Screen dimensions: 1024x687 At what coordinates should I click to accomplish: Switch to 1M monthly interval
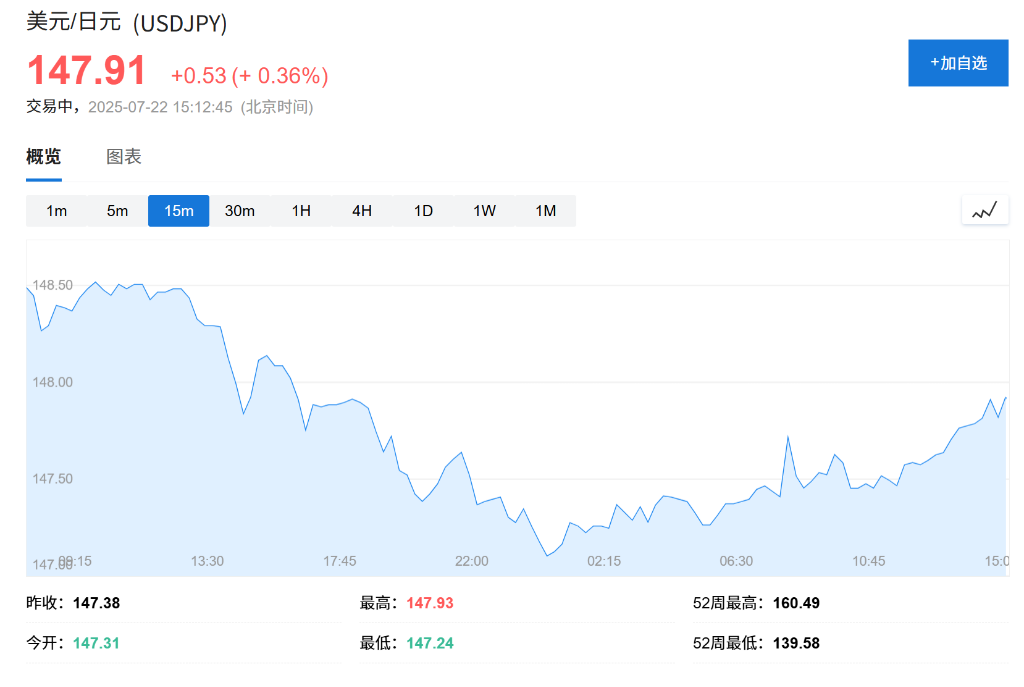tap(545, 211)
